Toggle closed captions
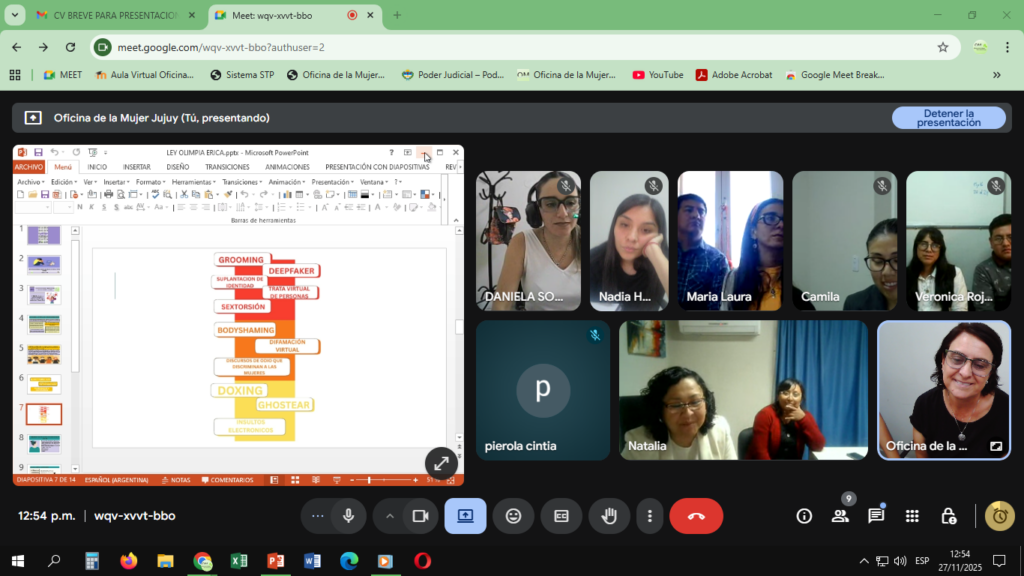 (x=561, y=516)
